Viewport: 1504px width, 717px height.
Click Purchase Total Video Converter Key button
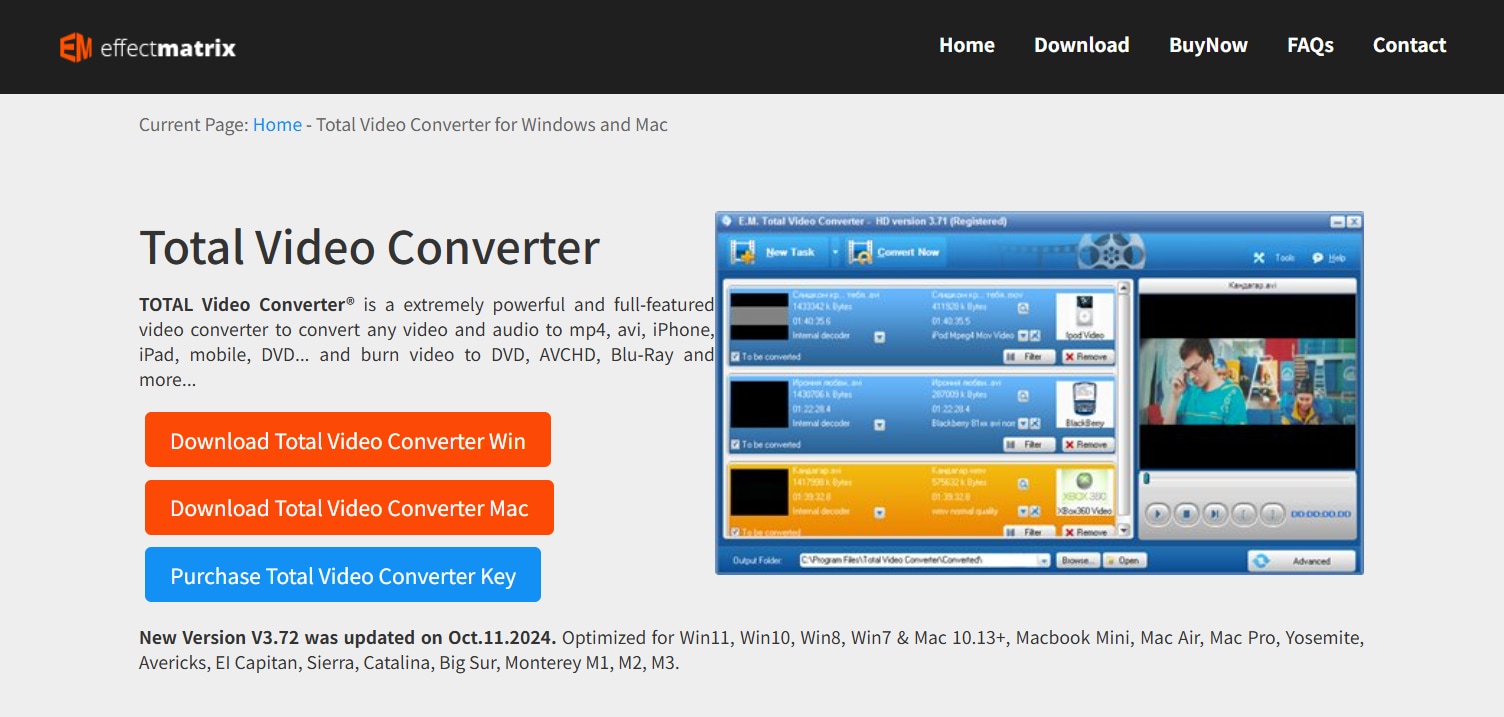[x=343, y=575]
